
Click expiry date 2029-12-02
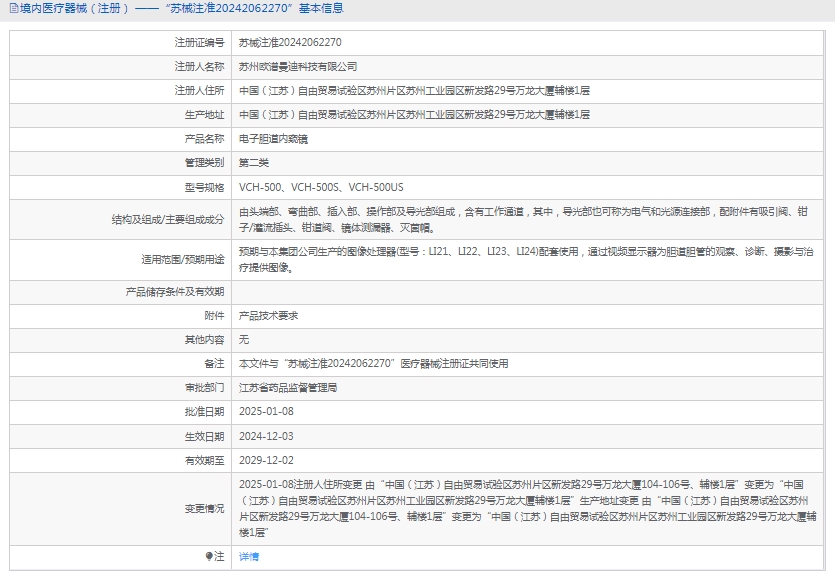[x=266, y=460]
